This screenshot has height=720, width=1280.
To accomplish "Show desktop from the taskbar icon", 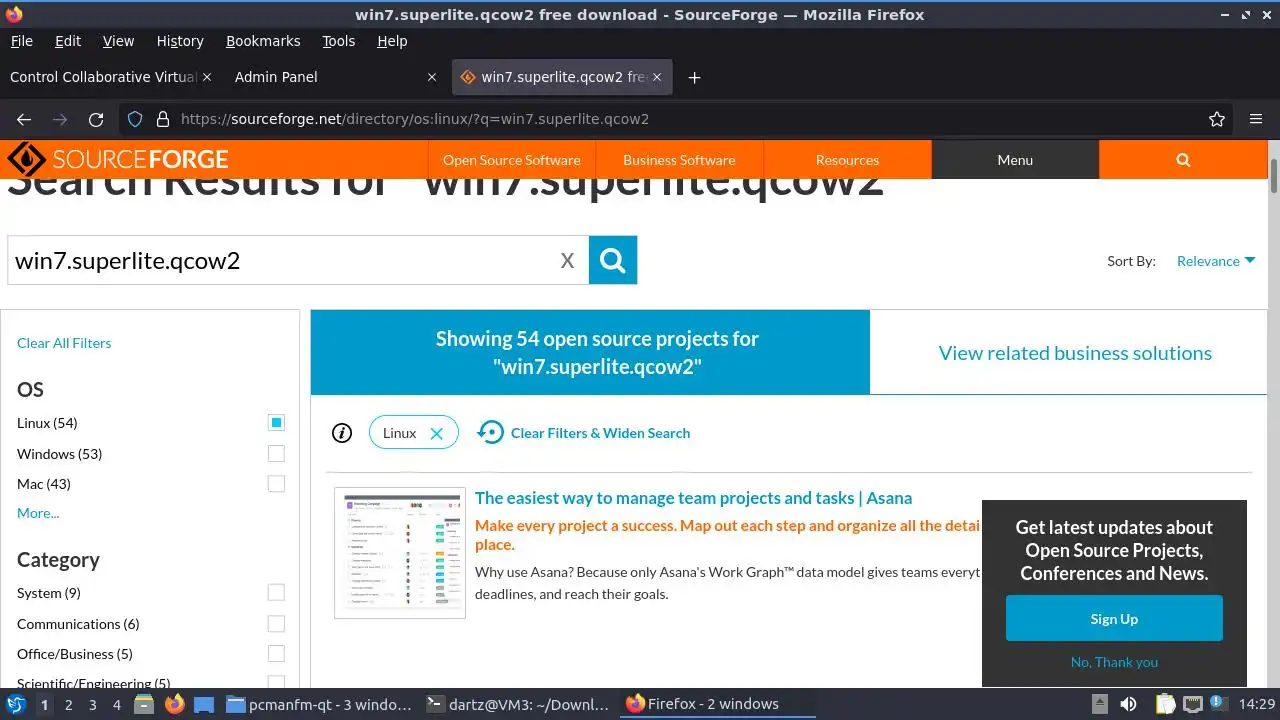I will (204, 704).
